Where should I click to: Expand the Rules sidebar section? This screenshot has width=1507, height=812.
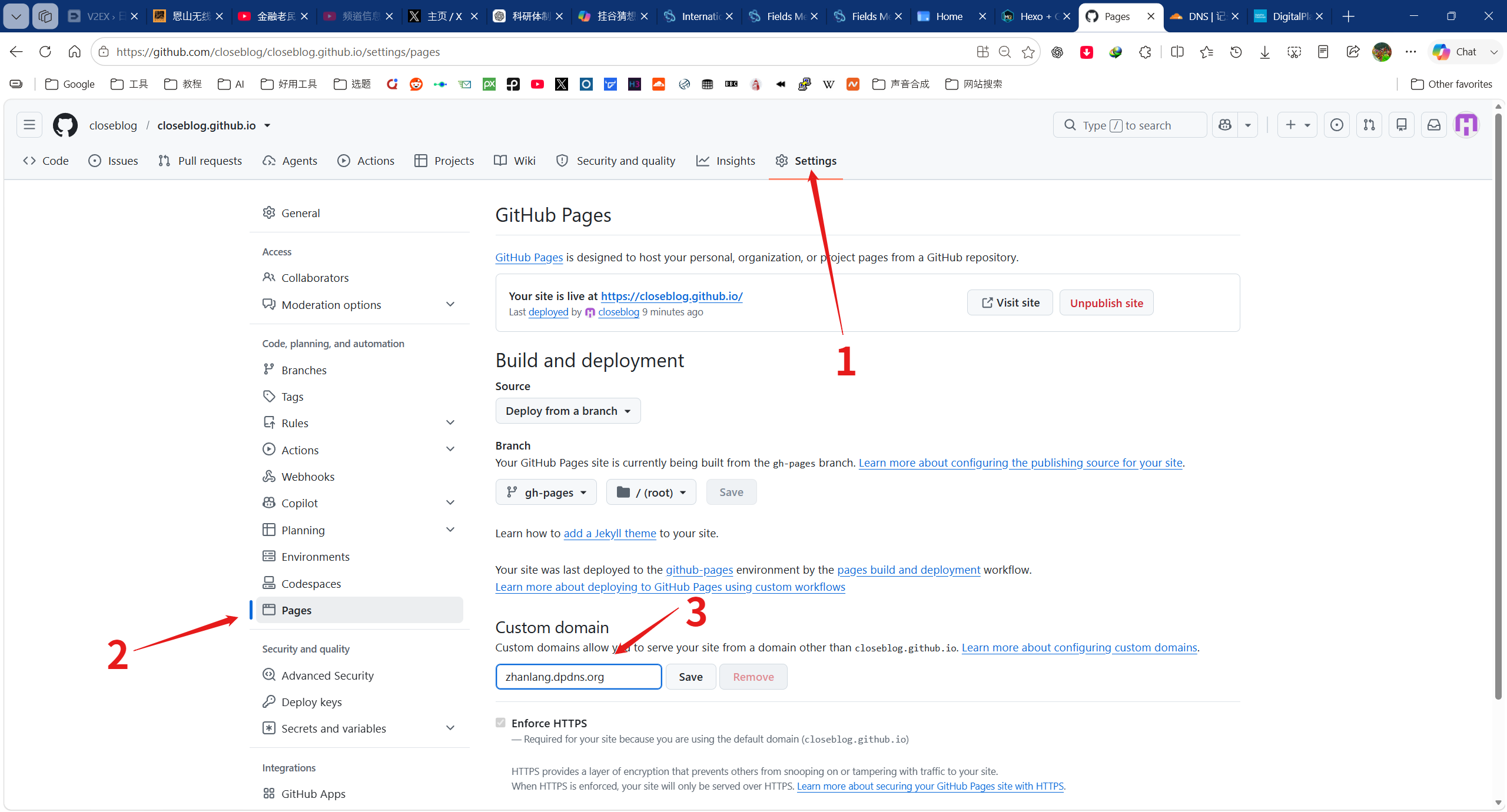[x=450, y=422]
